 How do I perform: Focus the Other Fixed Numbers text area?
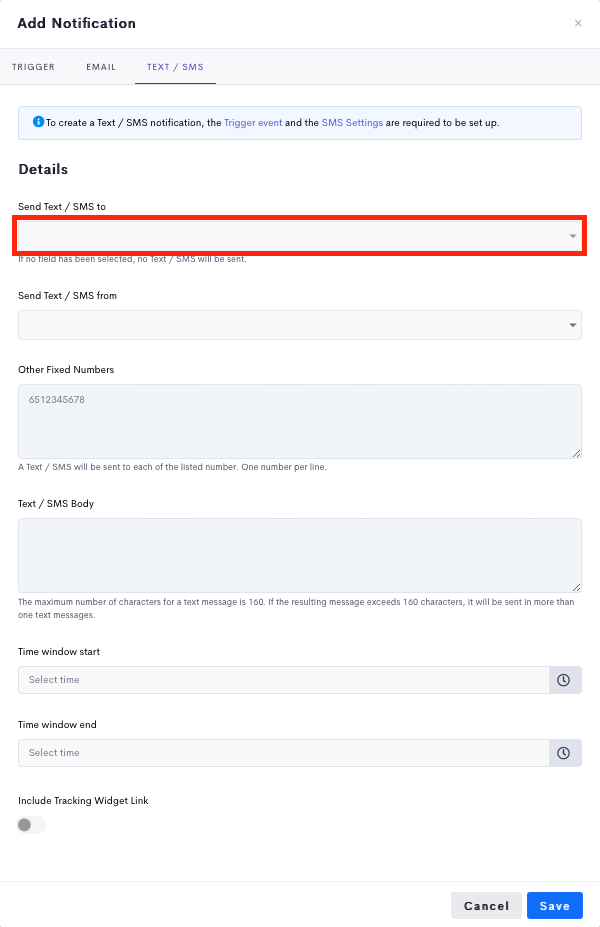tap(300, 422)
